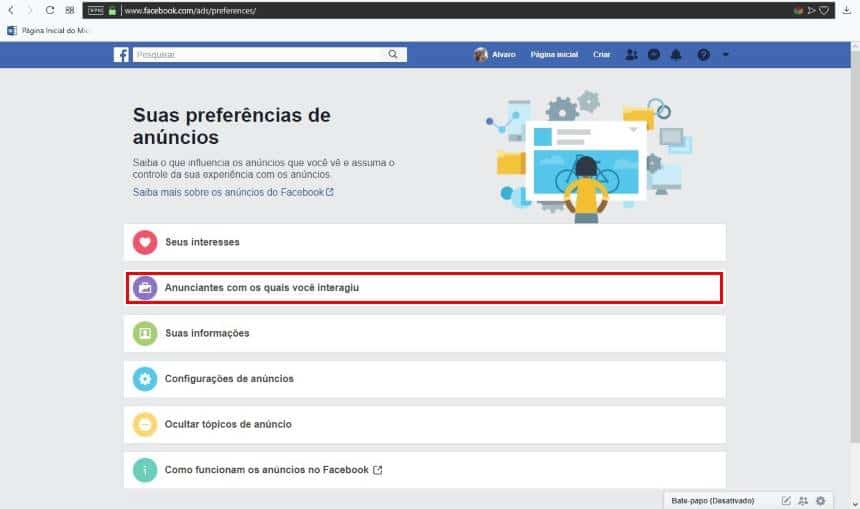Click the teal info icon for Como funcionam
Image resolution: width=860 pixels, height=509 pixels.
click(x=145, y=470)
